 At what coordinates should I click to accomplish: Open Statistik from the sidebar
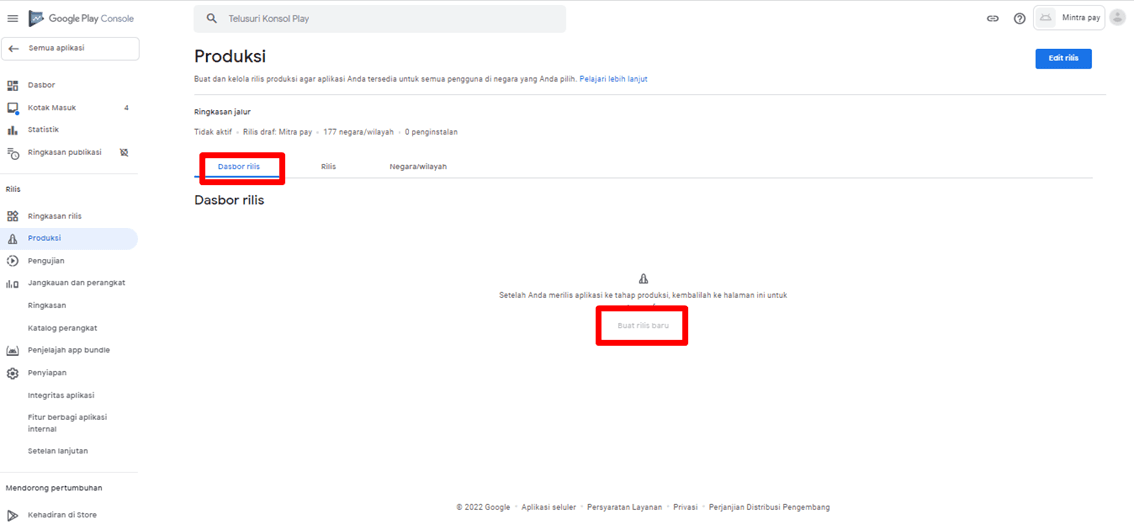(x=43, y=130)
